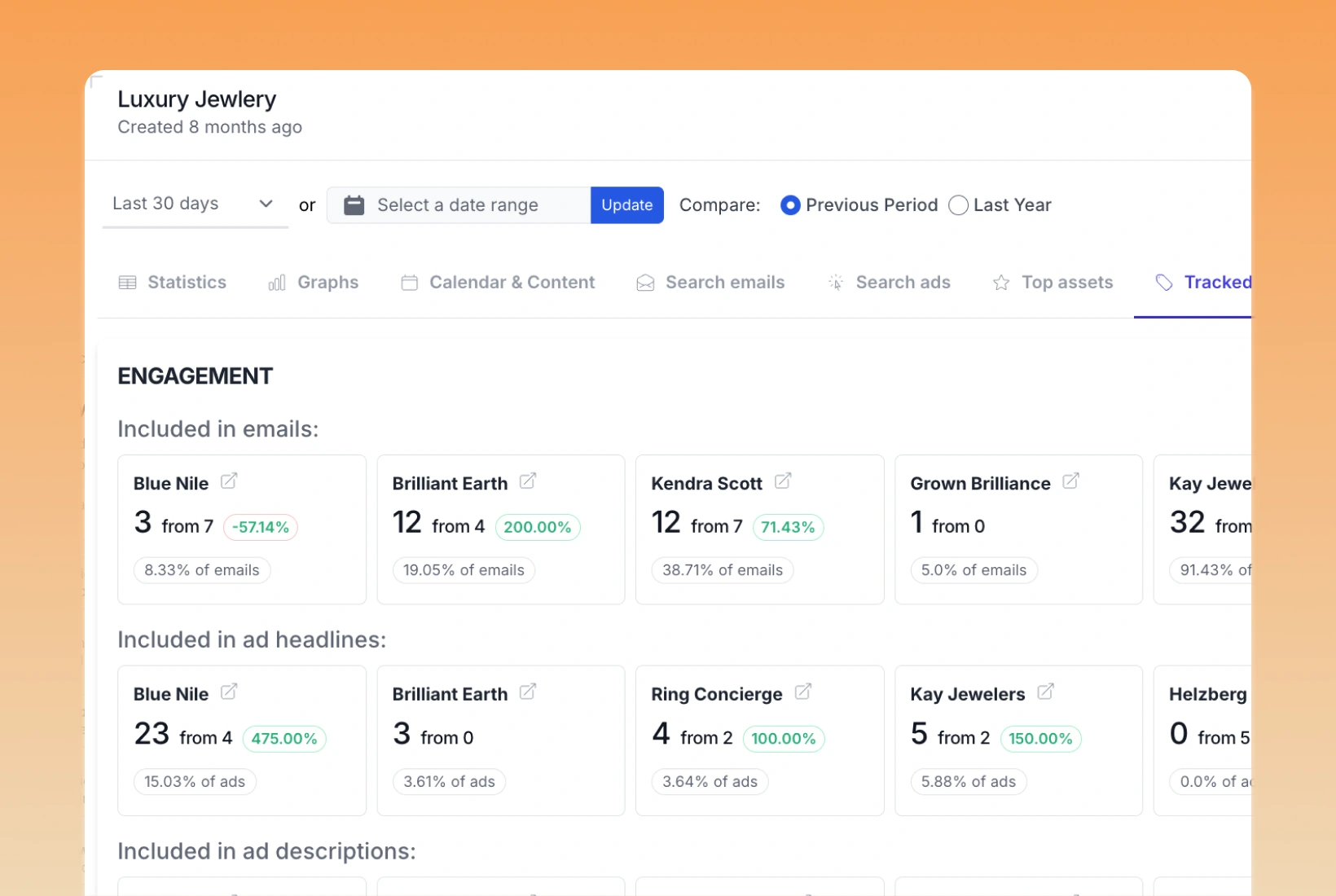Open Grown Brilliance external link icon

1071,481
